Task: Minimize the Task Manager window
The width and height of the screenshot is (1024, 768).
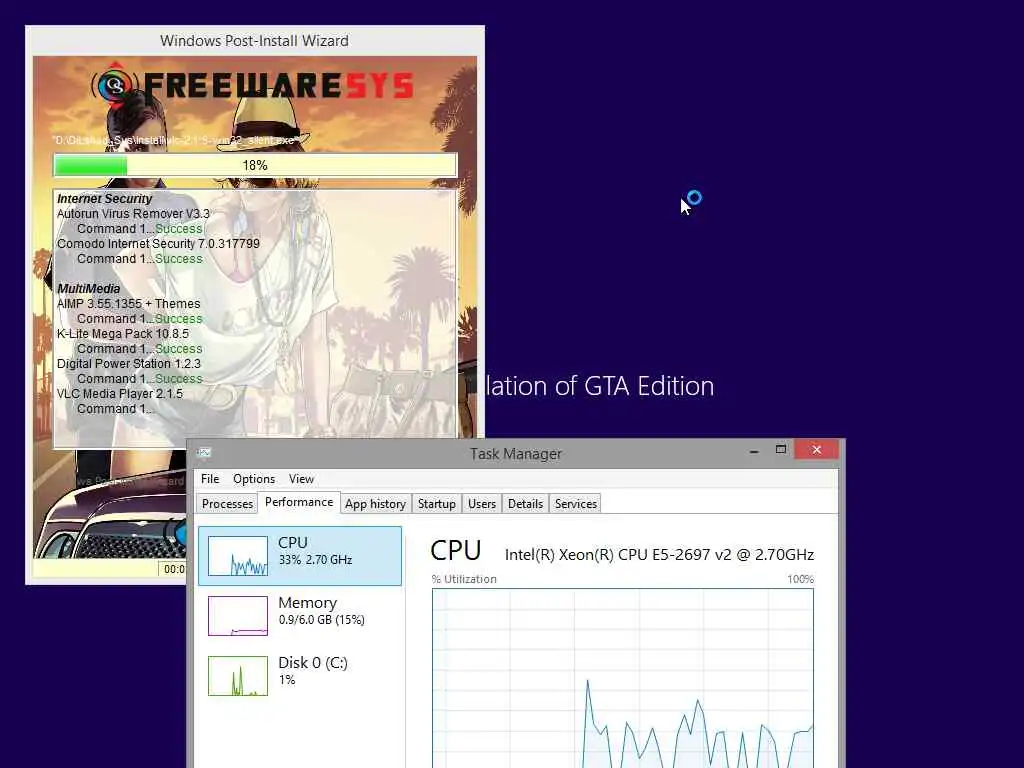Action: [x=754, y=451]
